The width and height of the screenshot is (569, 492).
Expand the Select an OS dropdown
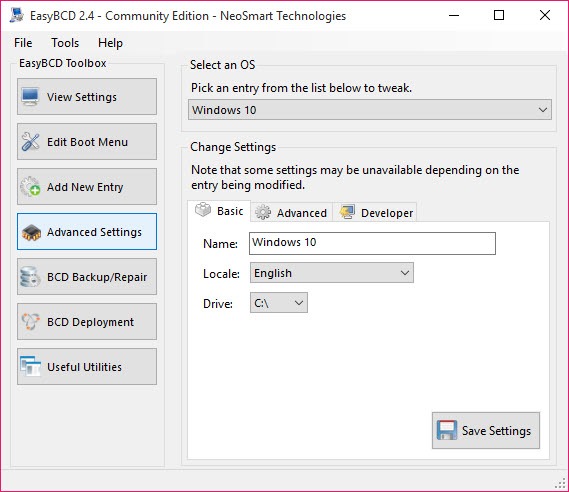(x=370, y=110)
